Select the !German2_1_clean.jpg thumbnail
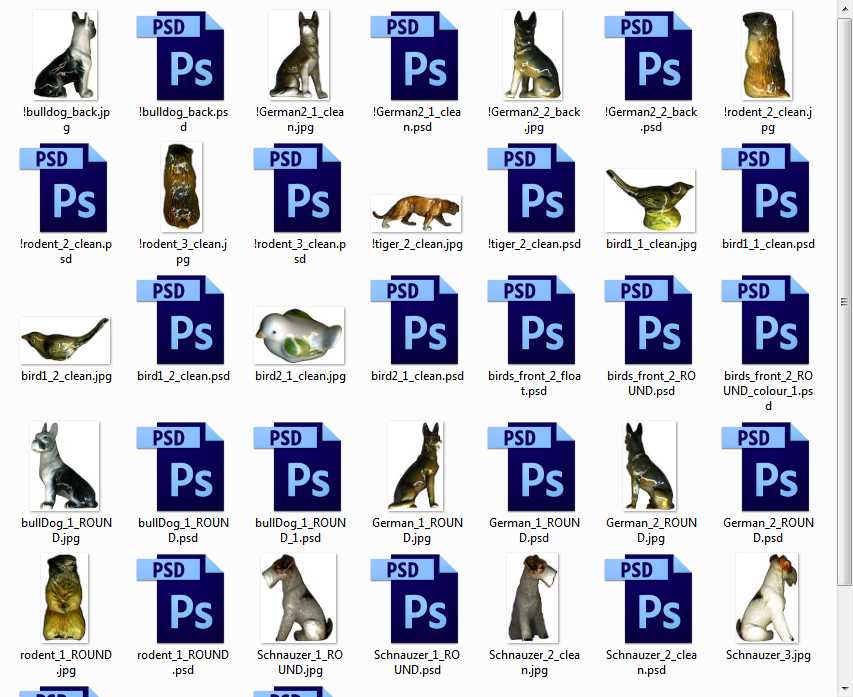The width and height of the screenshot is (853, 697). (300, 55)
